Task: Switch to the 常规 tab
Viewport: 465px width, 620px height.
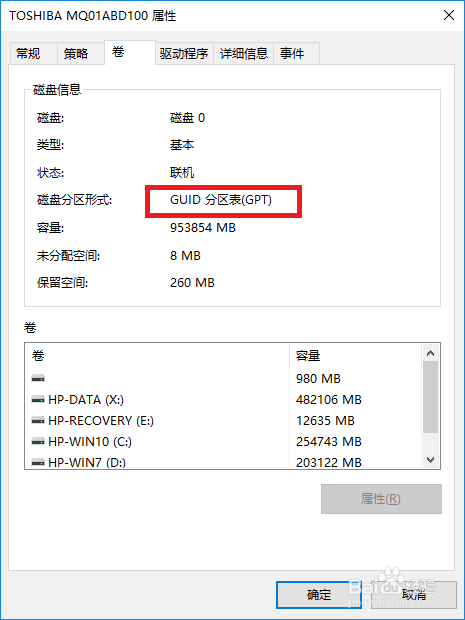Action: [x=34, y=53]
